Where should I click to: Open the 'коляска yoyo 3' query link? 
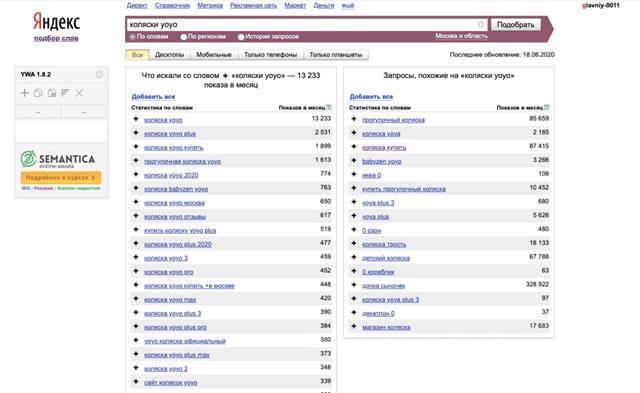click(x=166, y=258)
